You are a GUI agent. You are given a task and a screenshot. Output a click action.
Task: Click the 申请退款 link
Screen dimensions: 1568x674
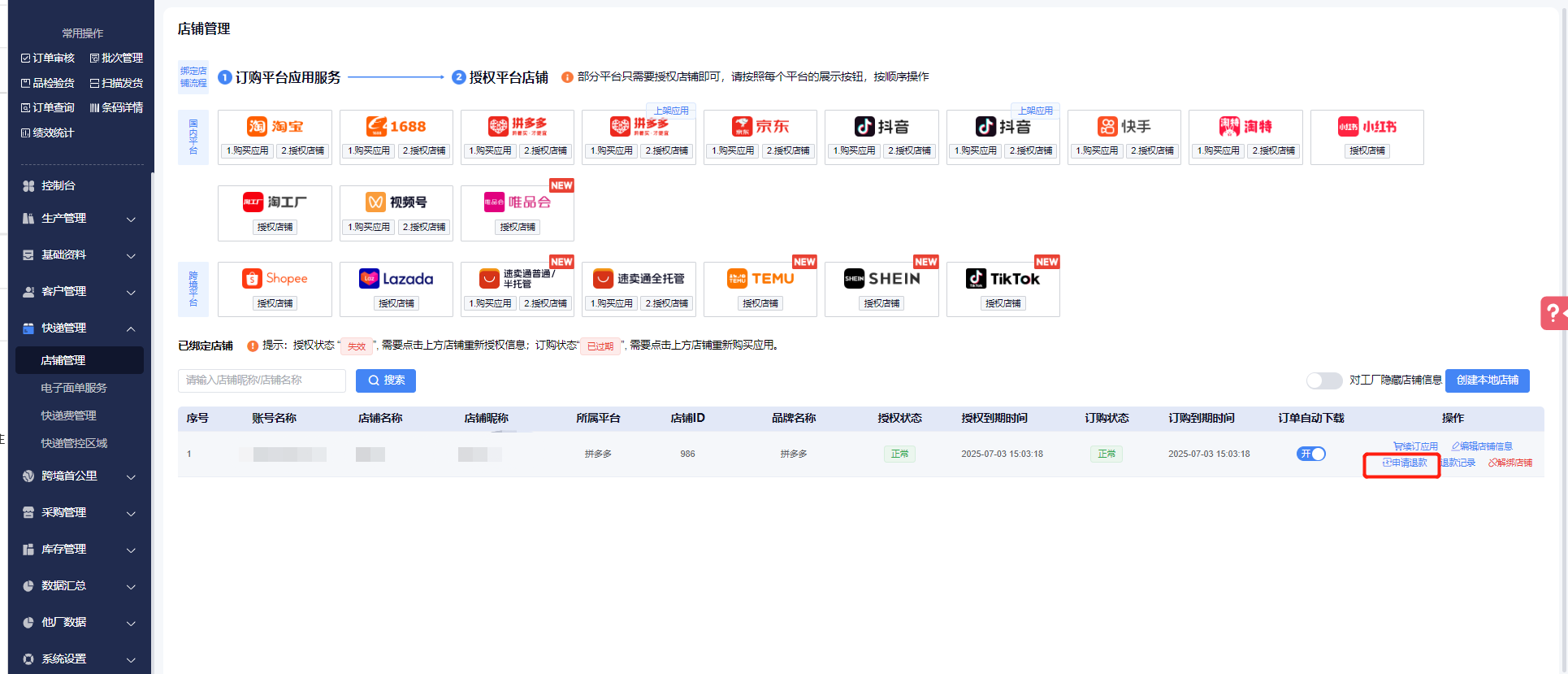pos(1405,463)
